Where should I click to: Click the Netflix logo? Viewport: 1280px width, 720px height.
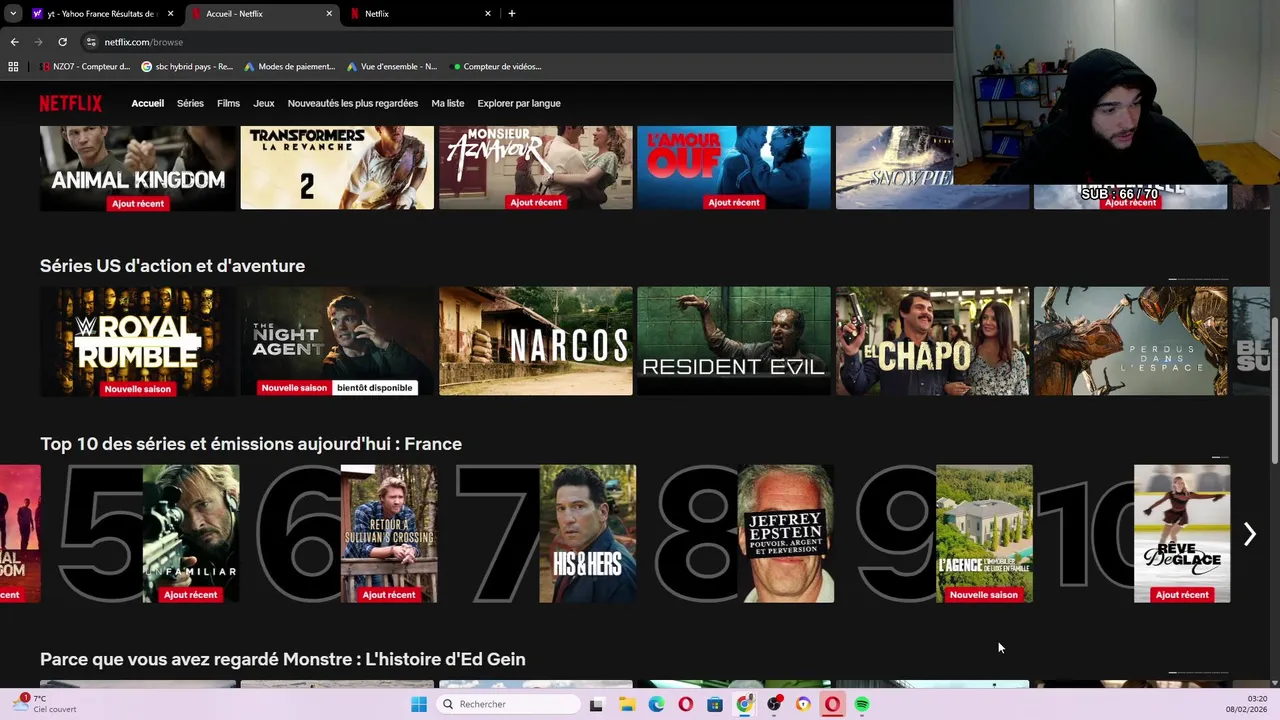(x=71, y=103)
